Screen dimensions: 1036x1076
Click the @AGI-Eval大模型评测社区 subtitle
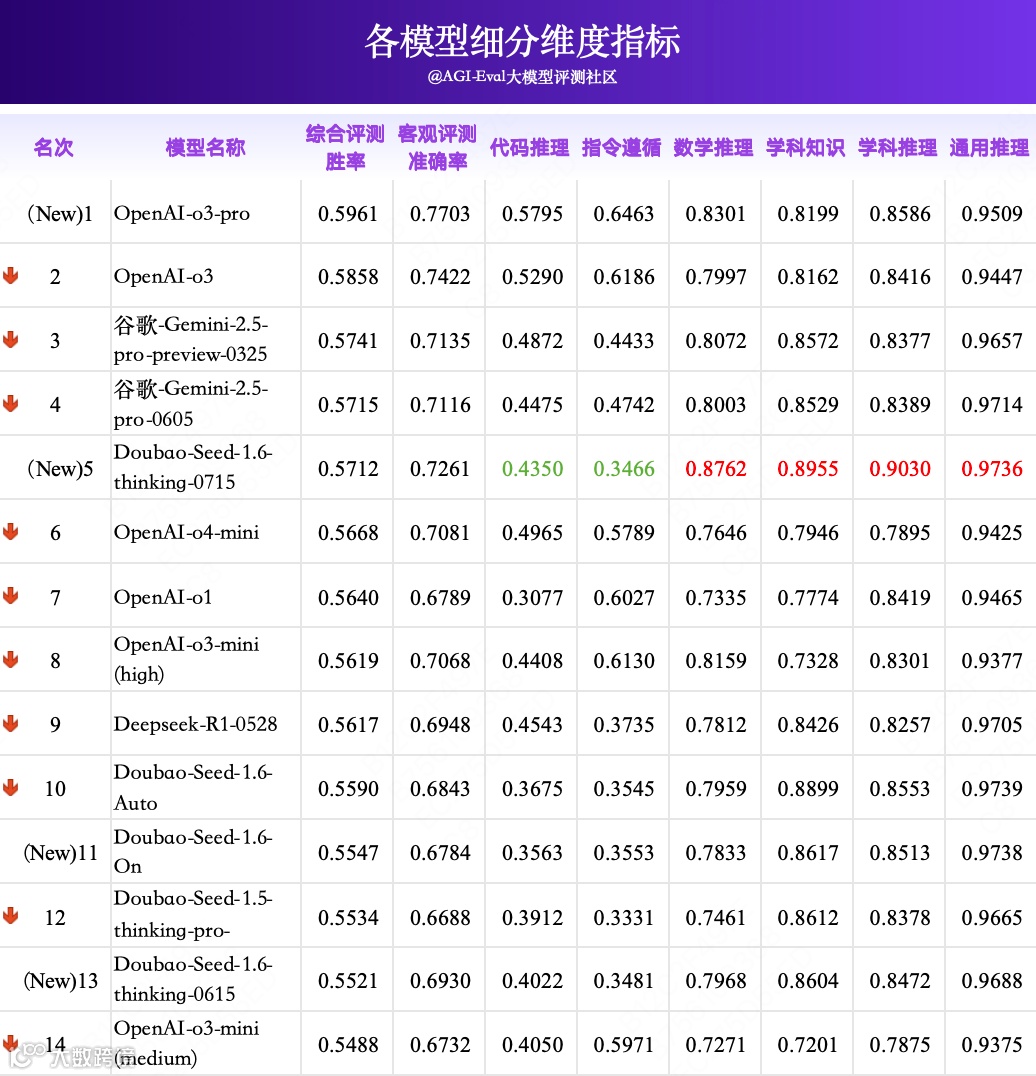coord(521,77)
